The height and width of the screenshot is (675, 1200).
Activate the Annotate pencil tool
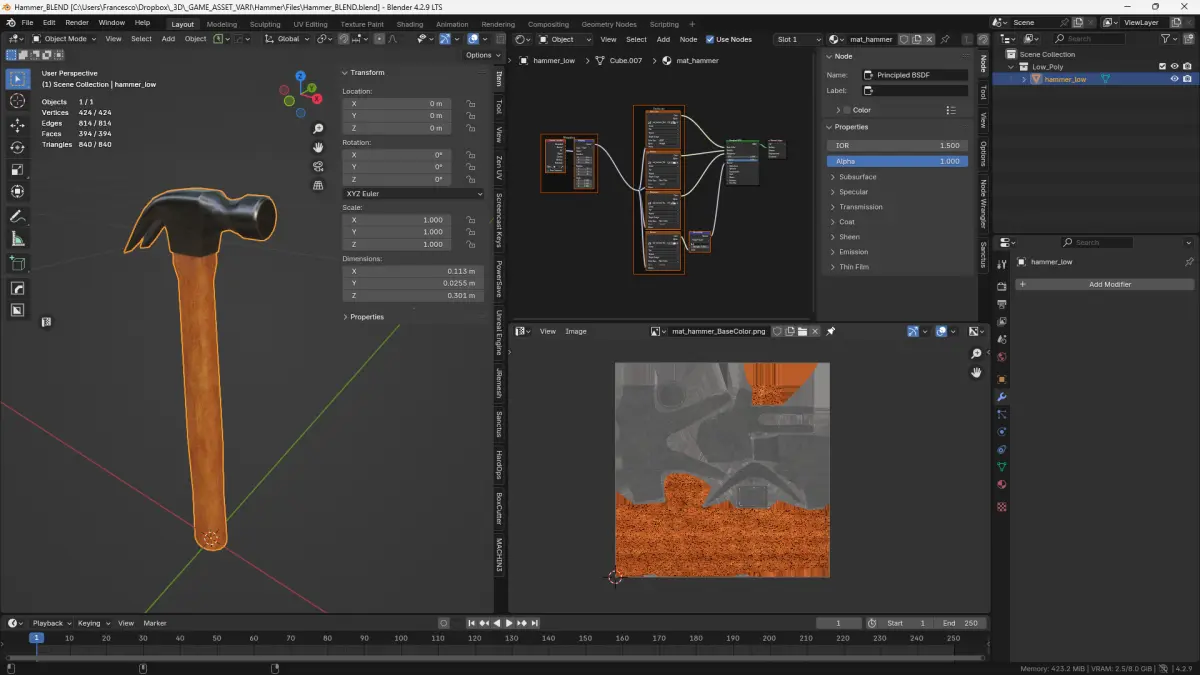(17, 216)
